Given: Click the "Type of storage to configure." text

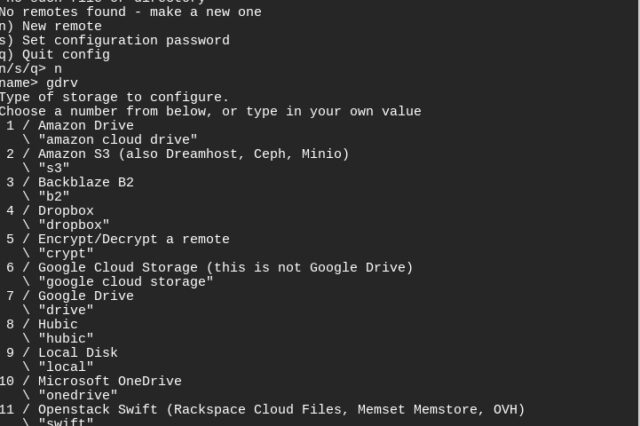Looking at the screenshot, I should click(114, 97).
